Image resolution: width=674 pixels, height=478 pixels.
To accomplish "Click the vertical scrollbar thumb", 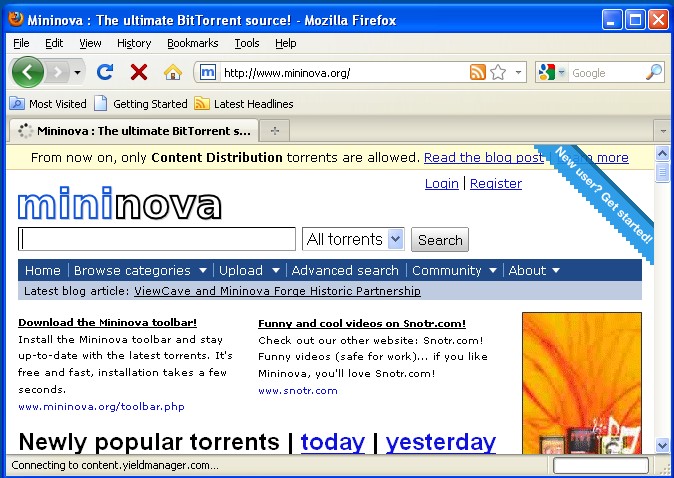I will click(x=662, y=172).
